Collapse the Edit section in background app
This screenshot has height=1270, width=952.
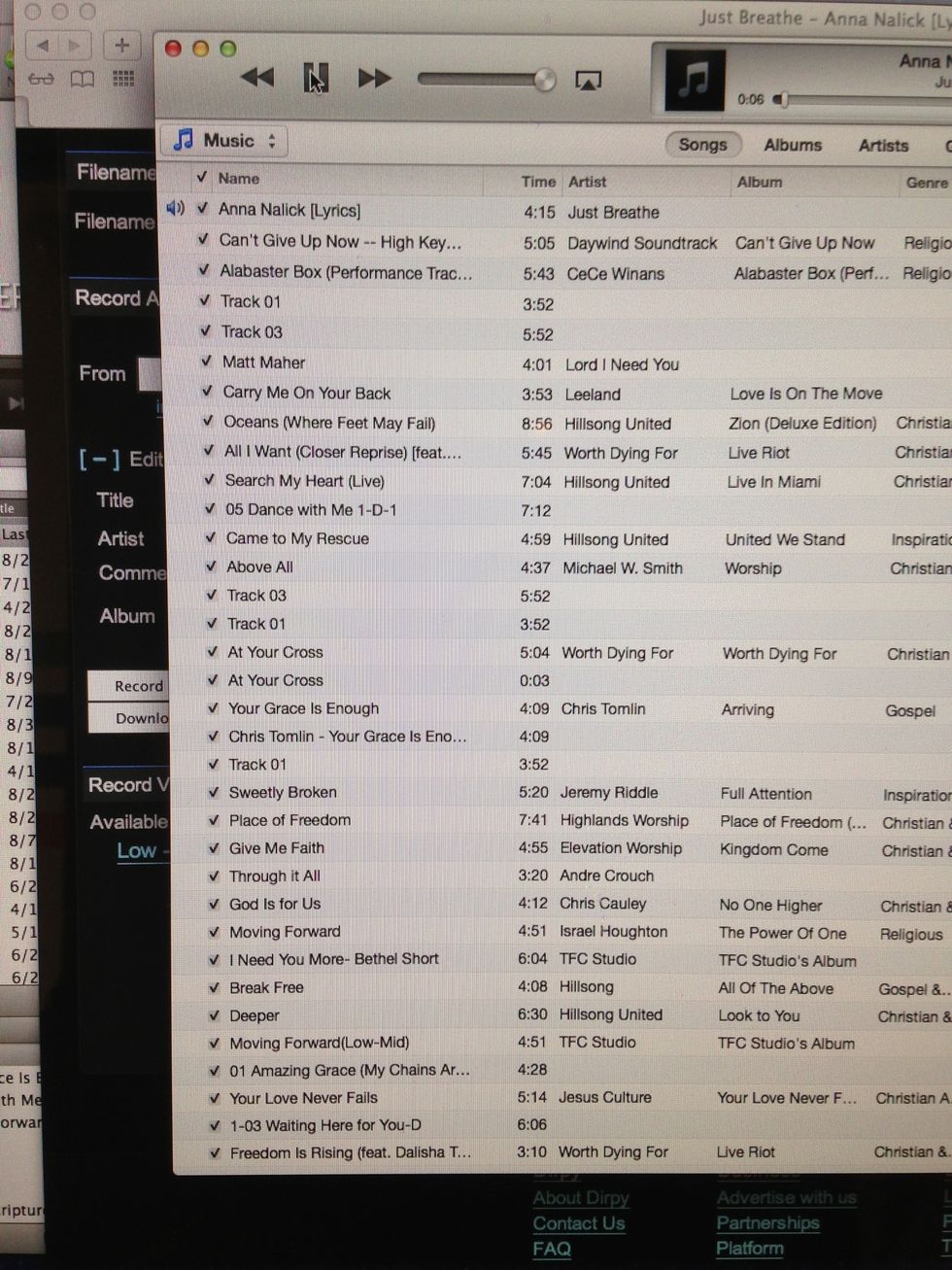pyautogui.click(x=100, y=460)
